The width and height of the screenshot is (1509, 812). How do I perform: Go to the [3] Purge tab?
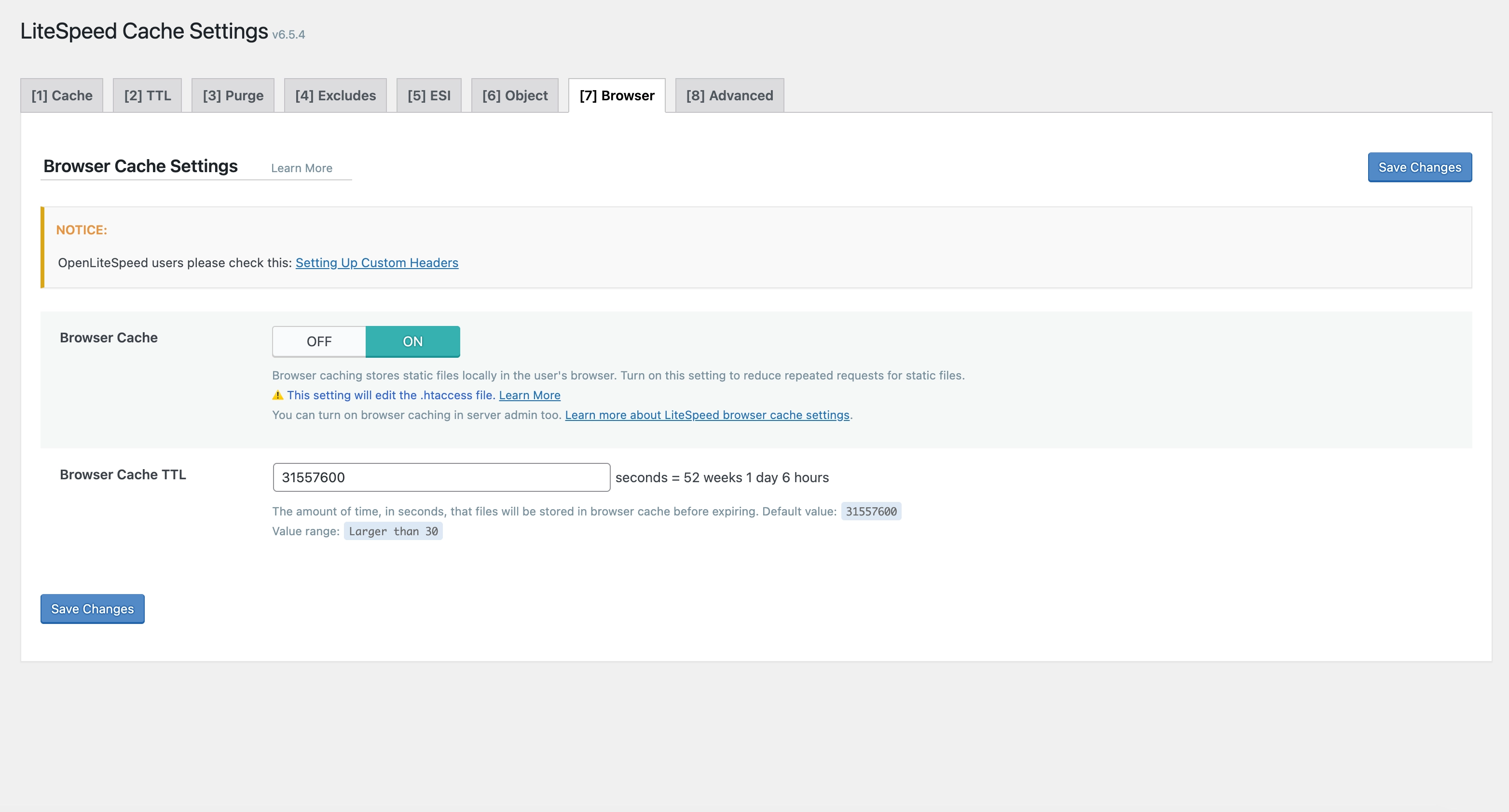tap(233, 95)
